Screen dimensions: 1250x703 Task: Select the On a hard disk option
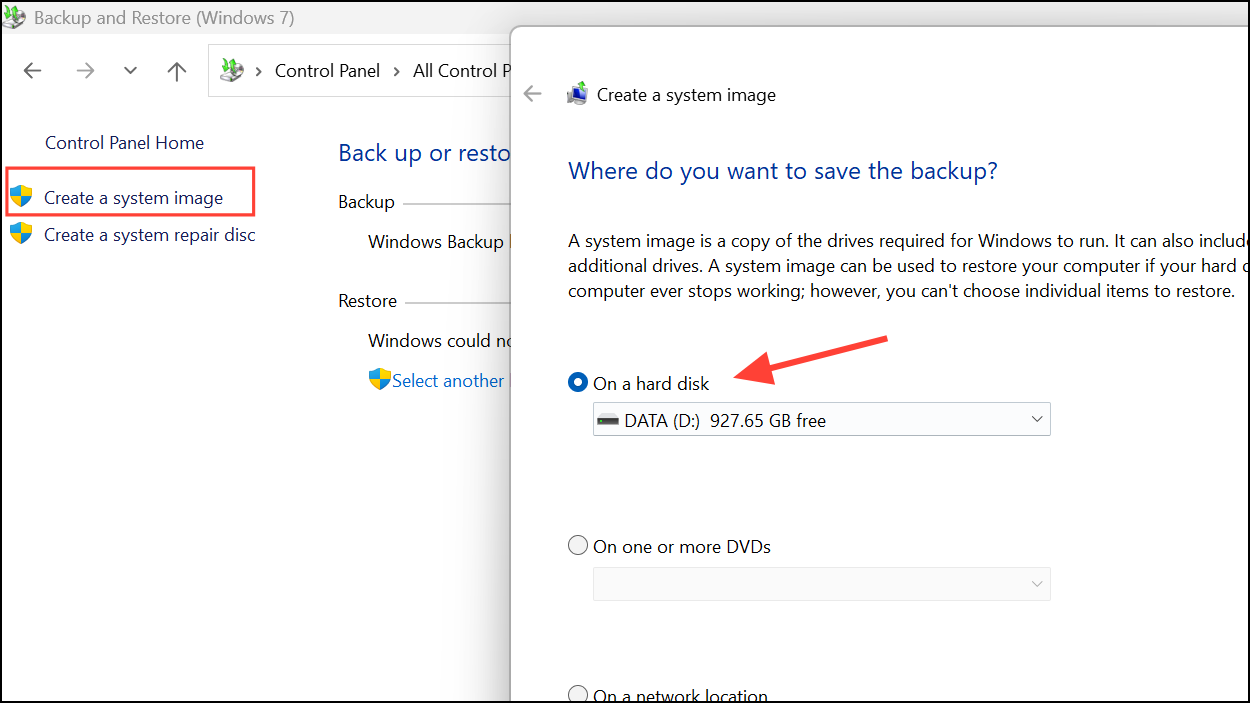(578, 382)
